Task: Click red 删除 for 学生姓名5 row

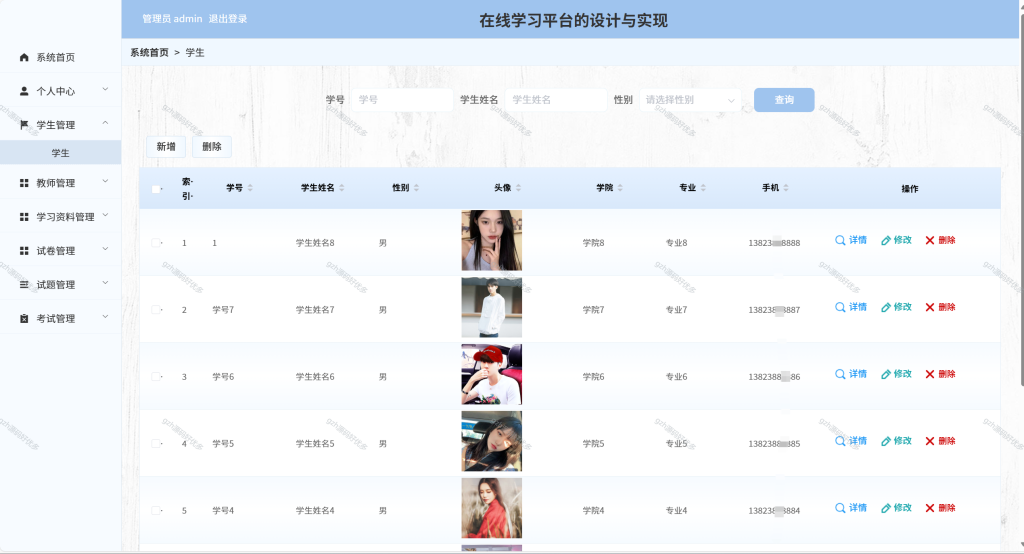Action: (x=940, y=441)
